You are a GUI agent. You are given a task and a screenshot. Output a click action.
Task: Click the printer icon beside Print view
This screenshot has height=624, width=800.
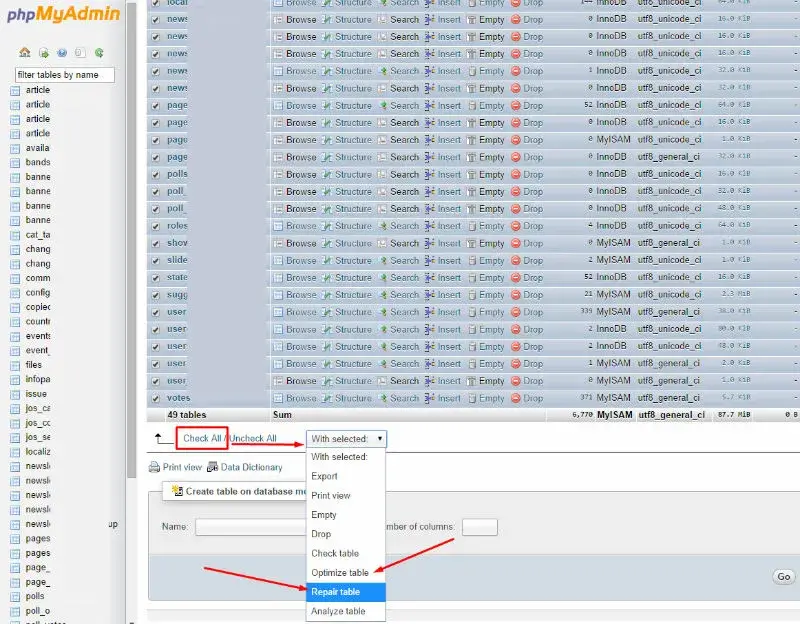click(154, 467)
